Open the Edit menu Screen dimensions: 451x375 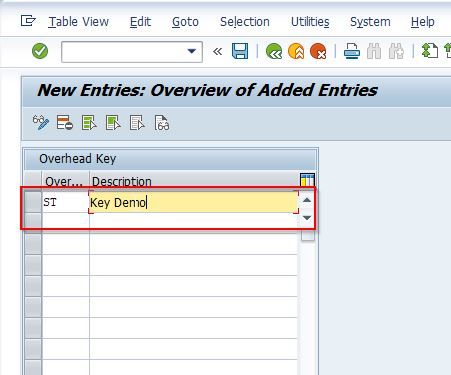tap(140, 22)
